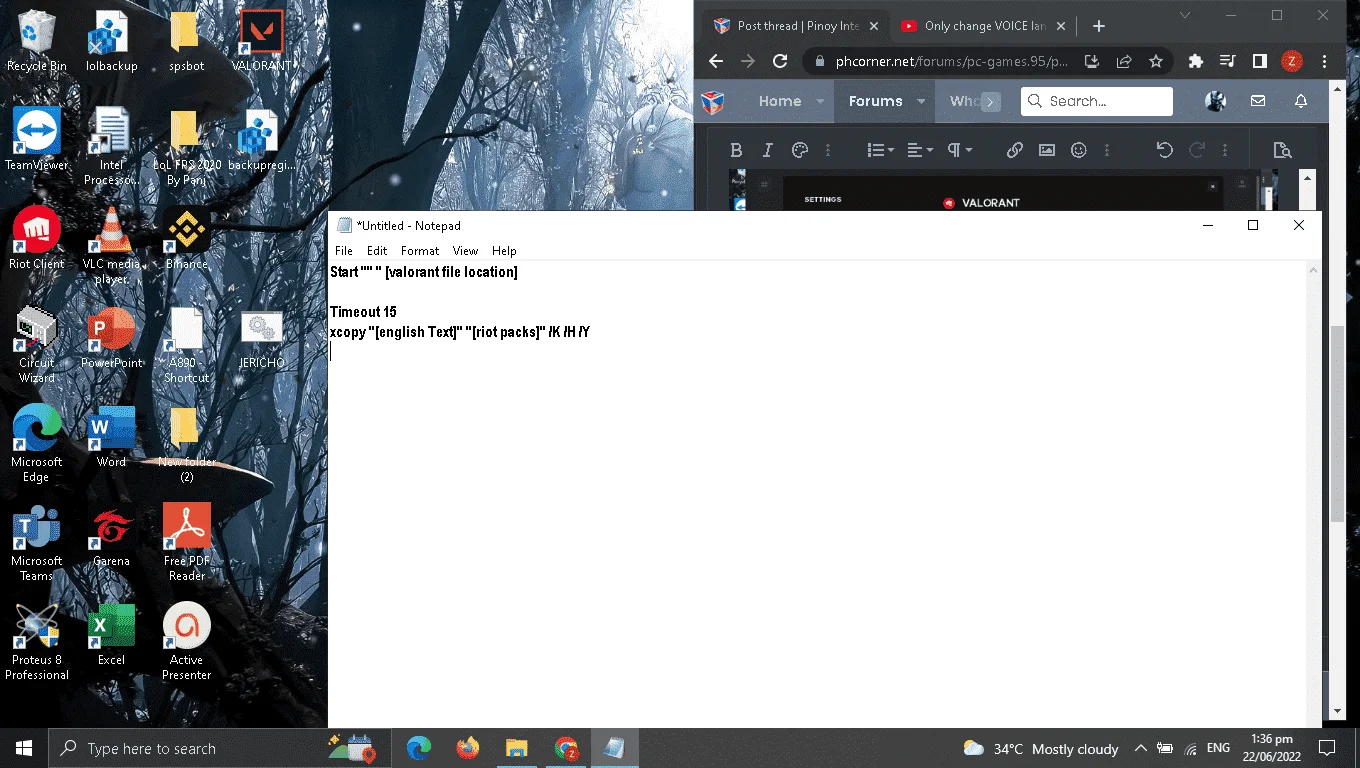Open the alignment dropdown in editor
1360x768 pixels.
pos(919,150)
